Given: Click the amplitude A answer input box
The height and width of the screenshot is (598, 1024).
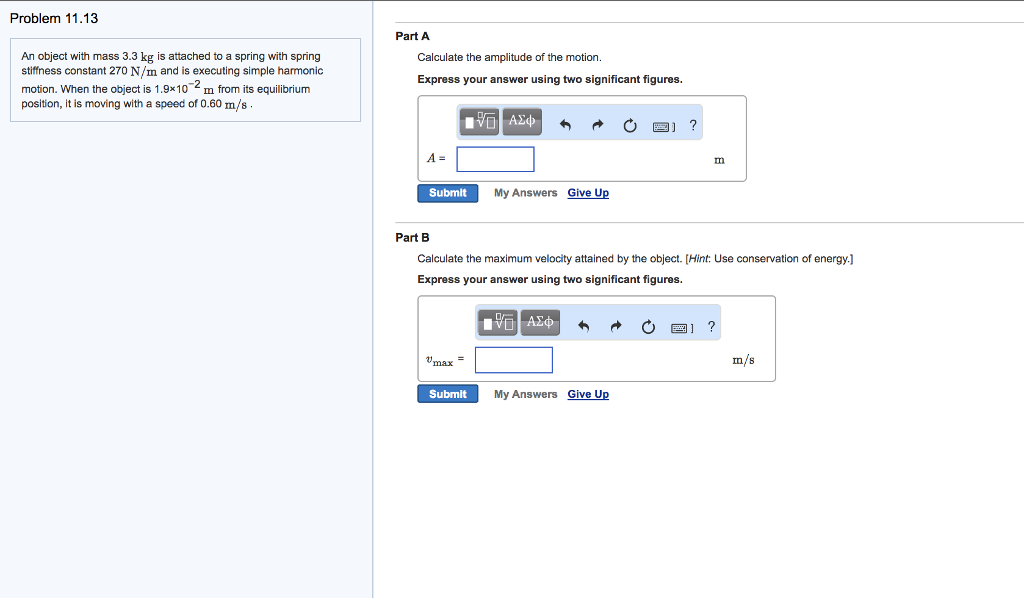Looking at the screenshot, I should click(495, 159).
